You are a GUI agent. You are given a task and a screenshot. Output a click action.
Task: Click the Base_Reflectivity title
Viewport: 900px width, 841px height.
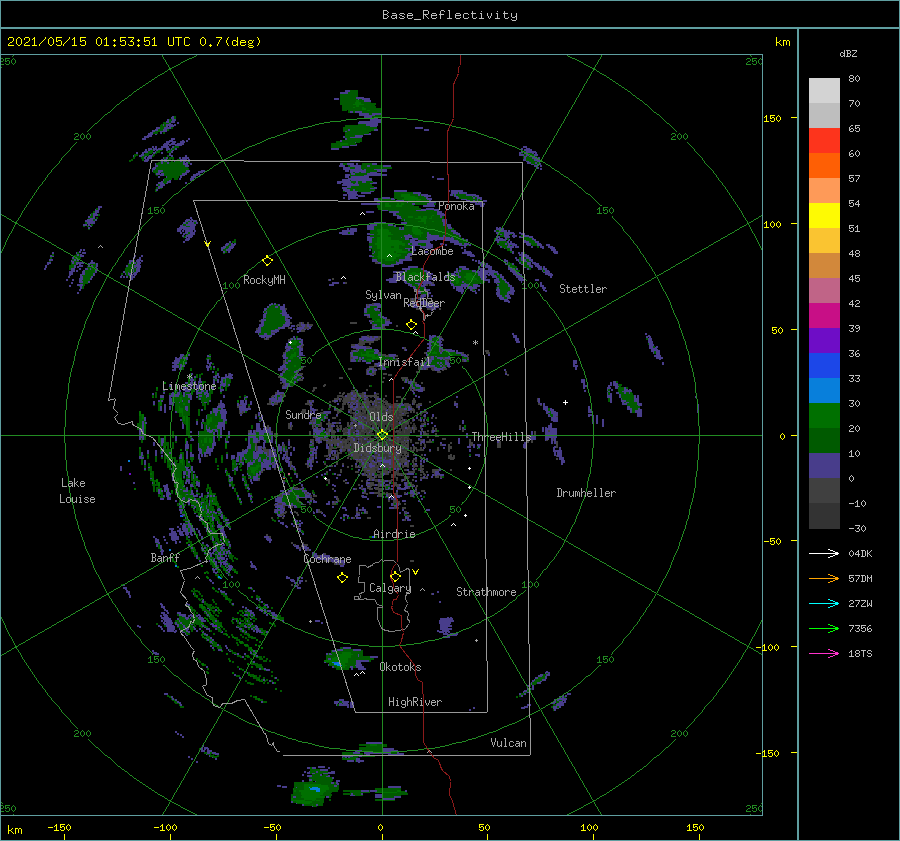[x=450, y=15]
